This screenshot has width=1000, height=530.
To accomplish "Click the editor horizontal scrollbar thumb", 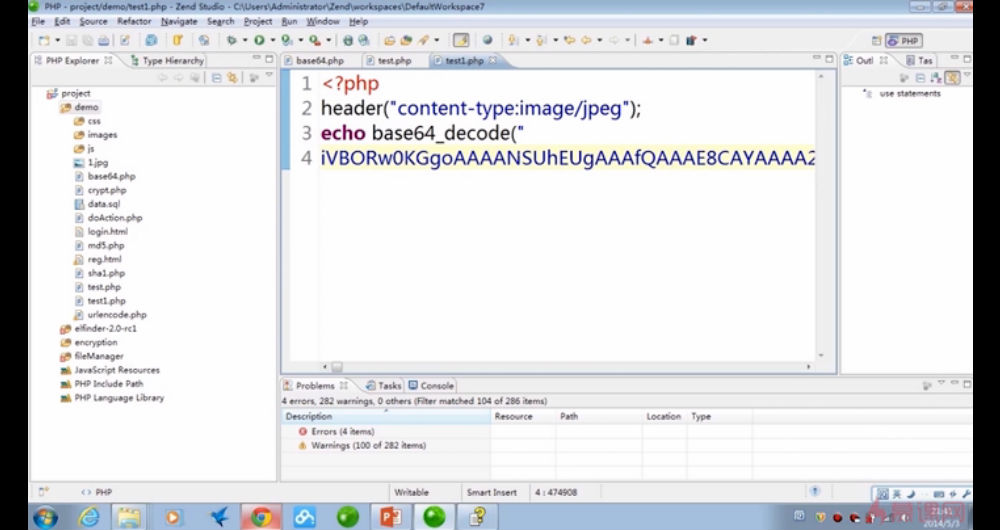I will click(x=337, y=367).
